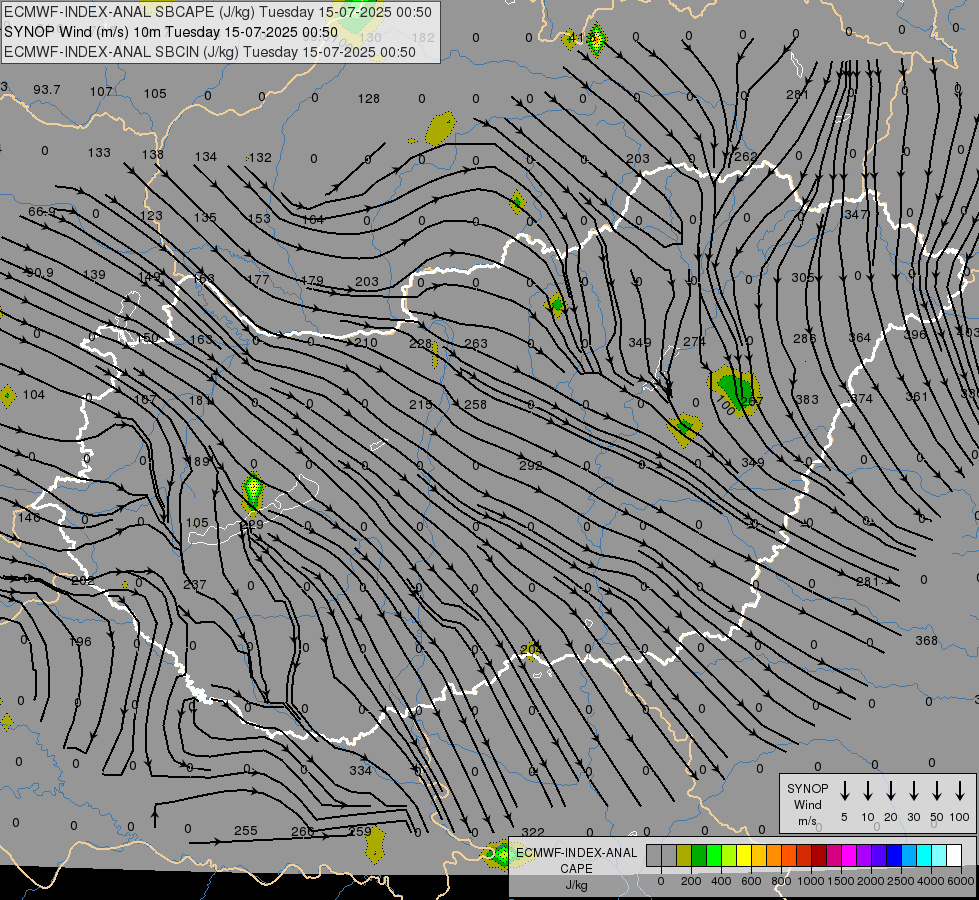Image resolution: width=979 pixels, height=900 pixels.
Task: Click the wind arrow above 20 m/s
Action: coord(890,791)
